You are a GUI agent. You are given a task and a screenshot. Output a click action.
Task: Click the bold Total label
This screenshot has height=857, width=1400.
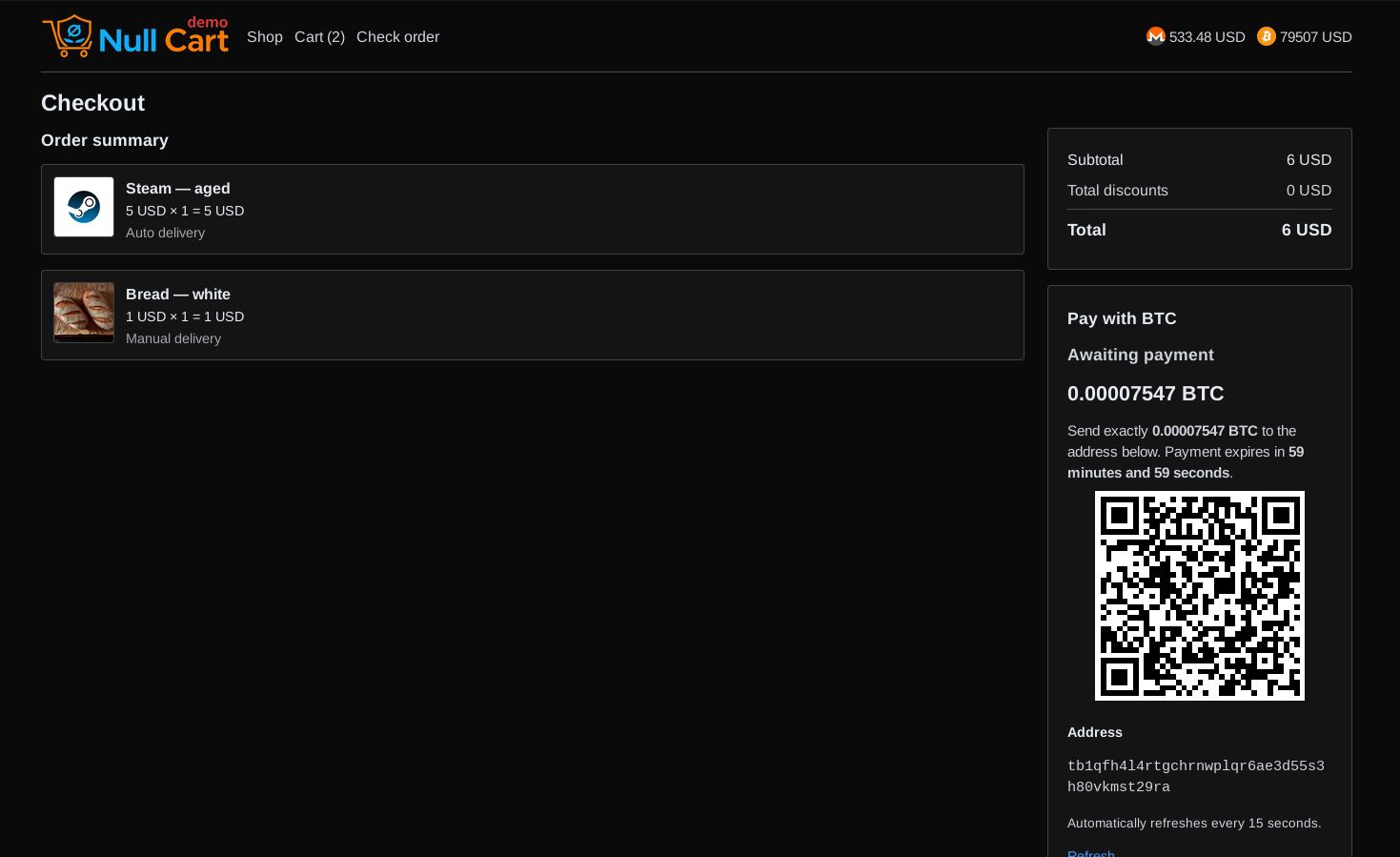[x=1086, y=230]
